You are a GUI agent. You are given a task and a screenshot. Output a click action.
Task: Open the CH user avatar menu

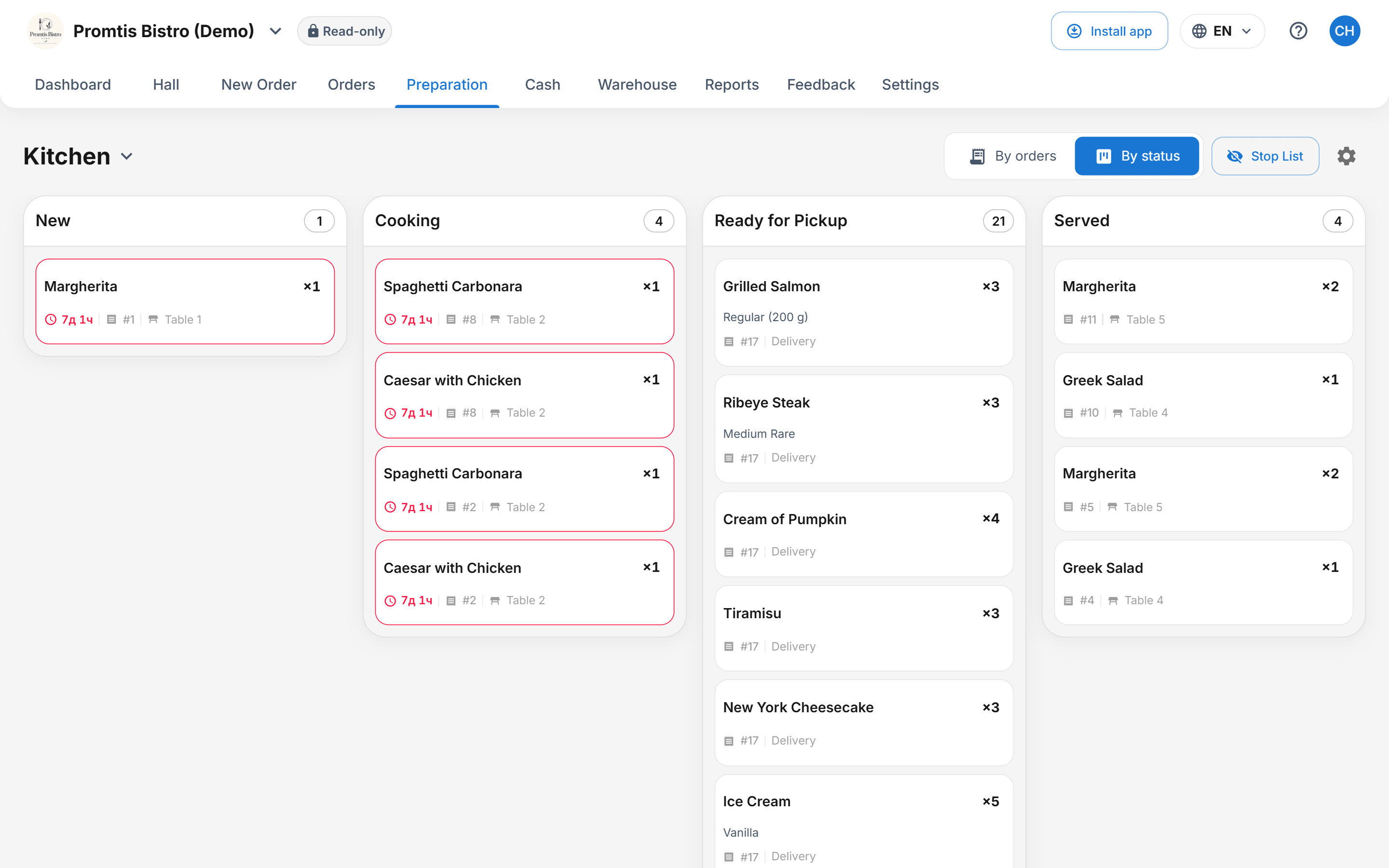click(1344, 31)
